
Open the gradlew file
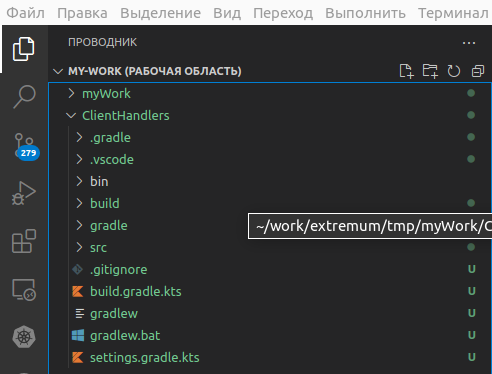(114, 314)
